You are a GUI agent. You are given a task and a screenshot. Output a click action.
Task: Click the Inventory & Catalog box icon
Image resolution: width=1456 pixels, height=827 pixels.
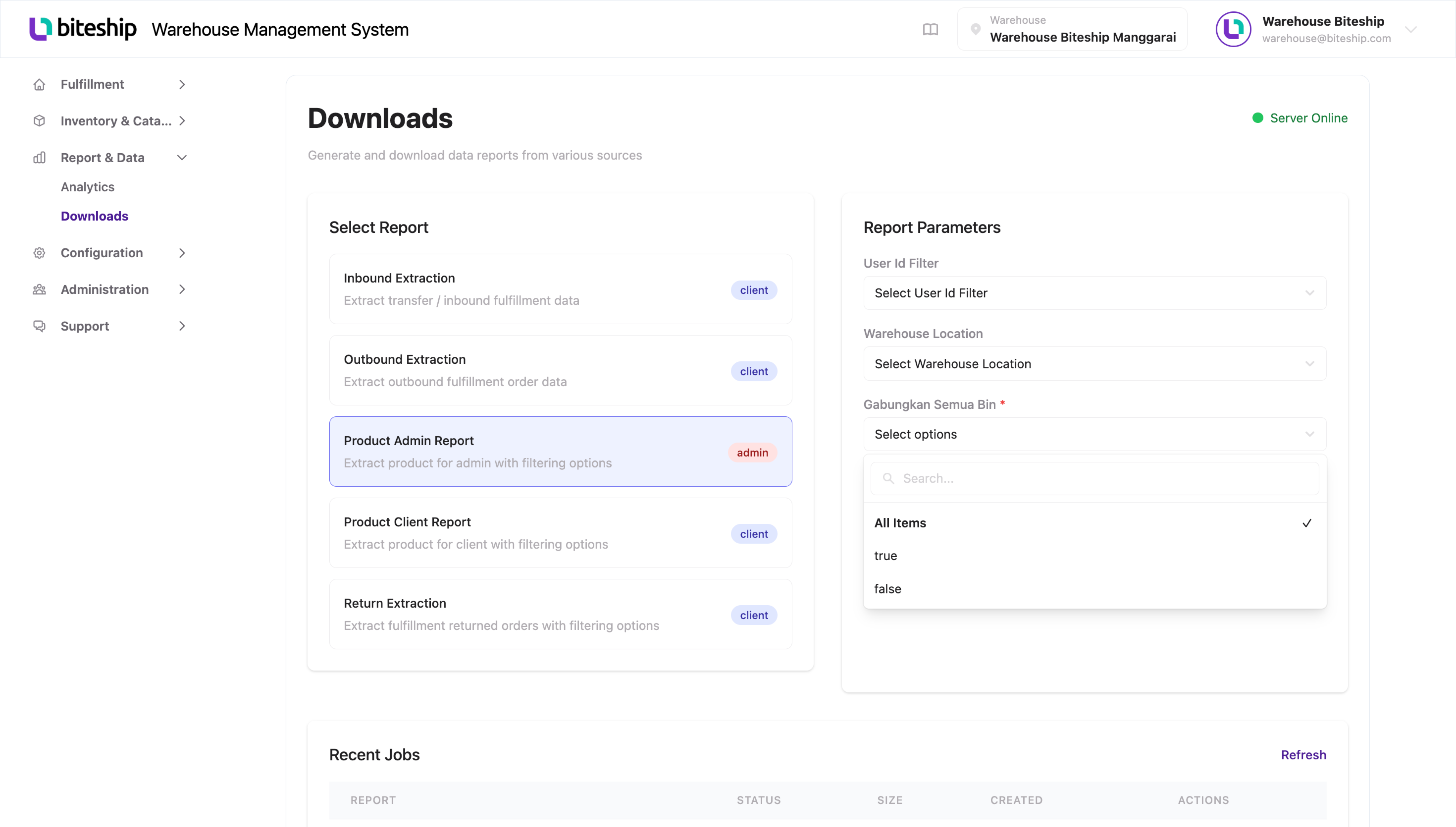39,121
